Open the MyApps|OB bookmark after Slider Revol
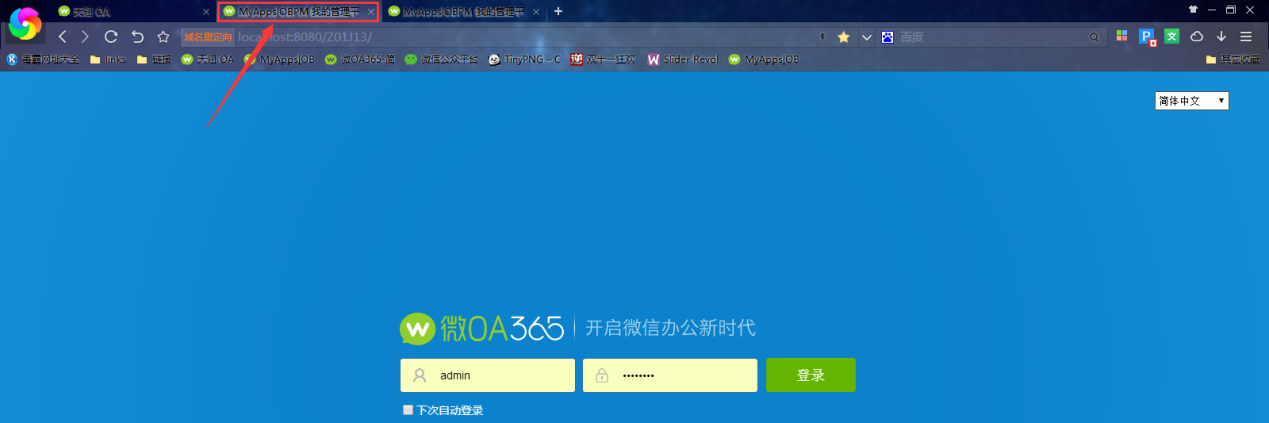Screen dimensions: 1269x423 (x=764, y=59)
